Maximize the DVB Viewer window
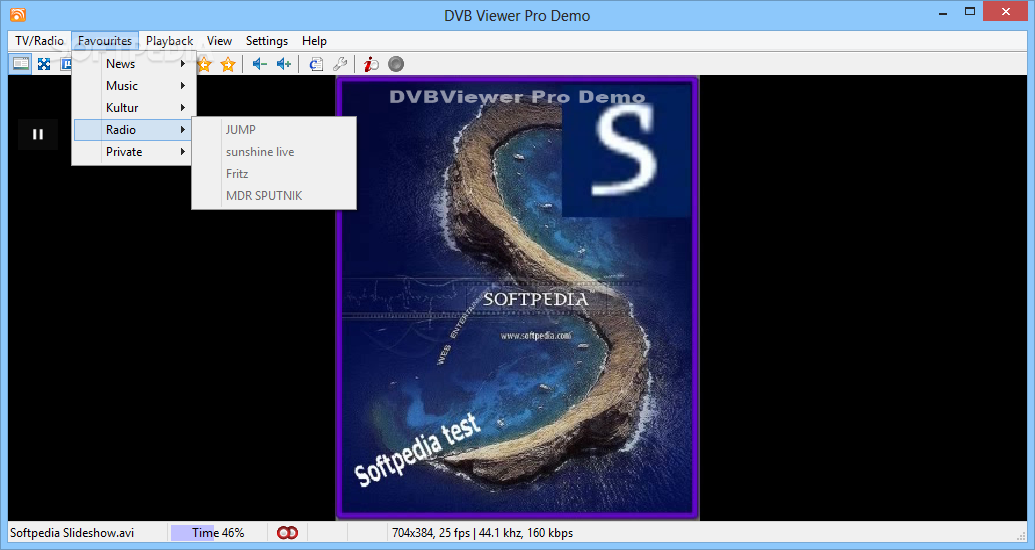This screenshot has width=1035, height=550. coord(970,12)
